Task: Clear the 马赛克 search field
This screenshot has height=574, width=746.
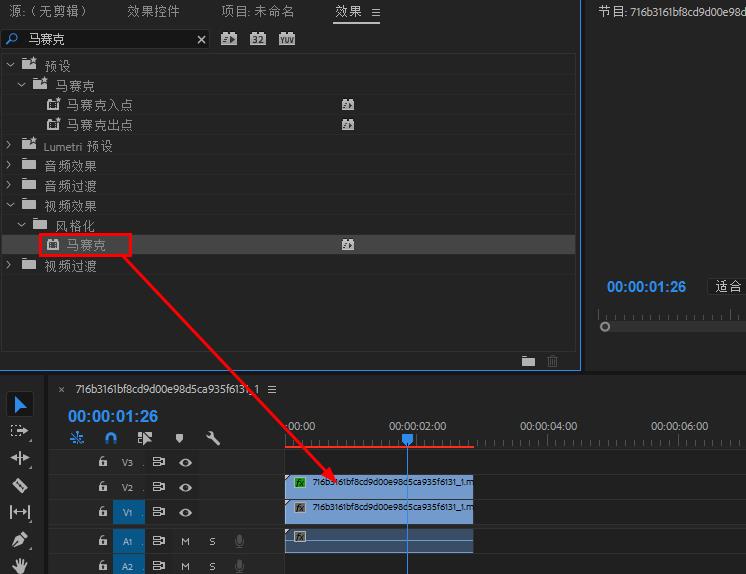Action: click(x=201, y=39)
